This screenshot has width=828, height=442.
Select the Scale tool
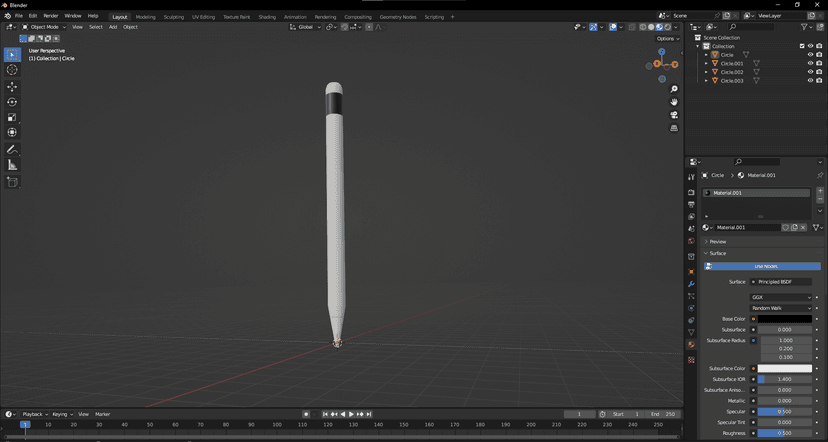pos(12,117)
